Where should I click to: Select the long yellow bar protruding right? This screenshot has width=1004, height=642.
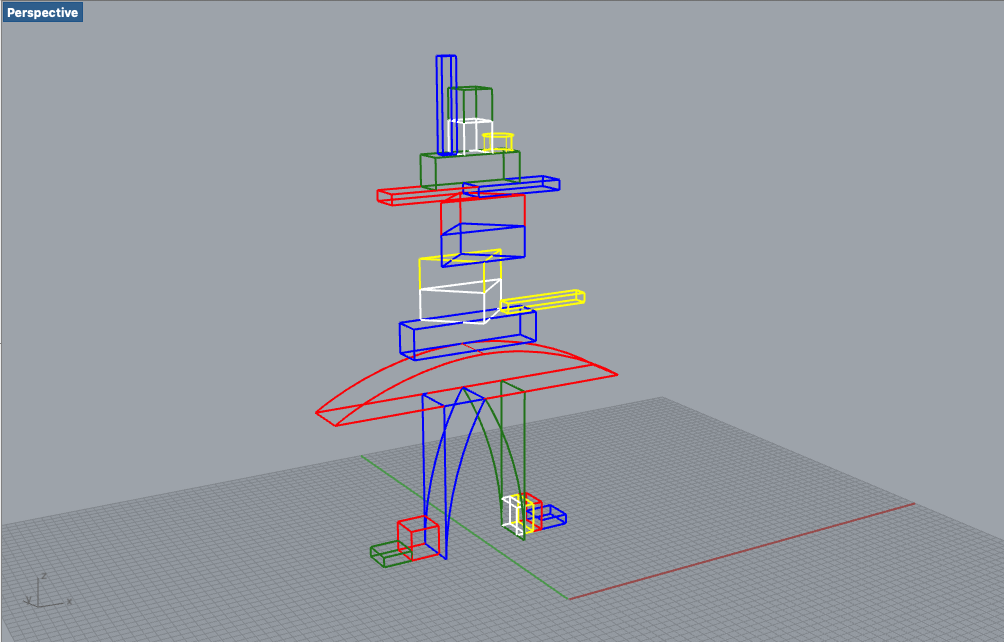pyautogui.click(x=542, y=300)
